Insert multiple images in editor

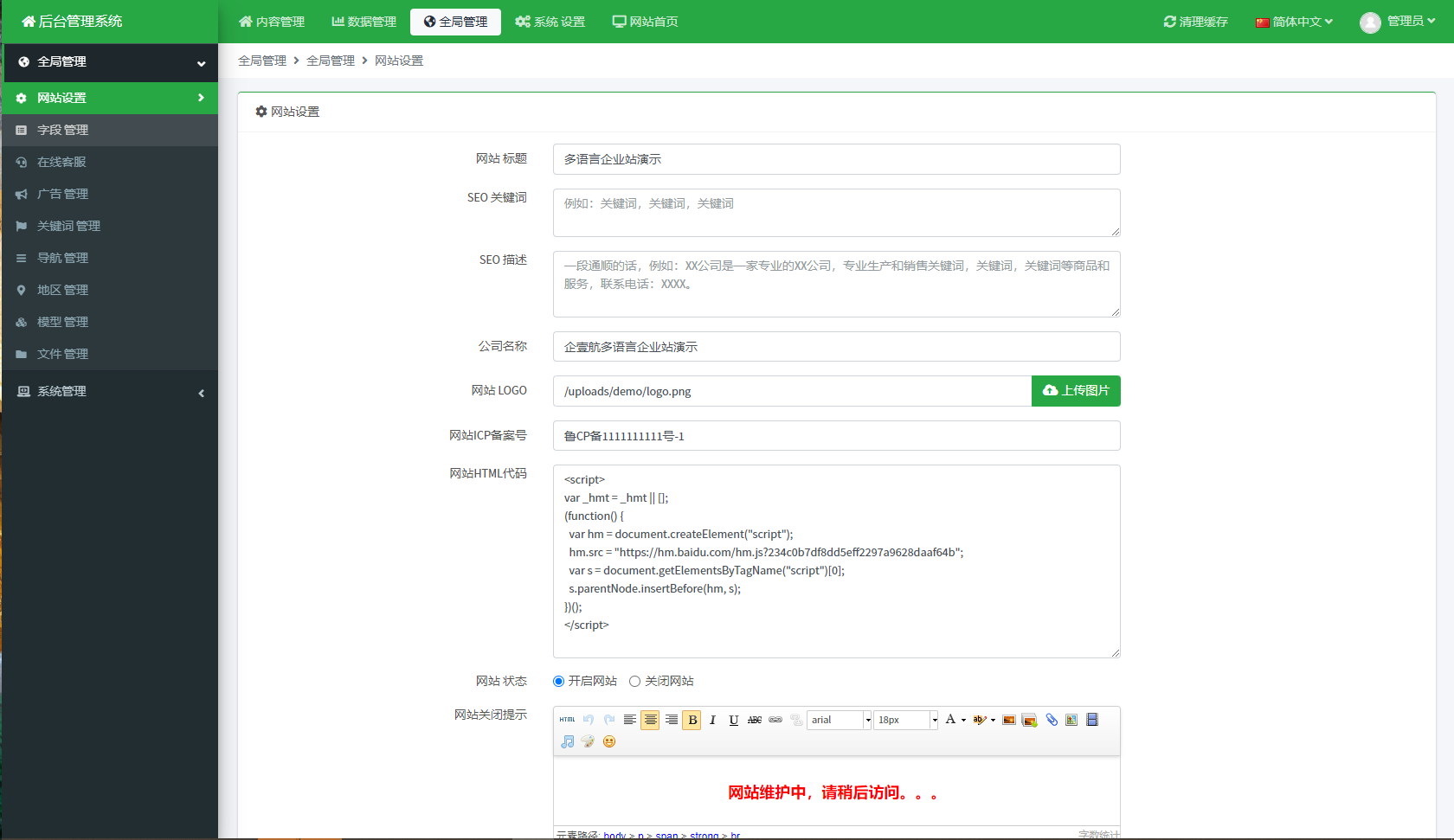pos(1030,720)
